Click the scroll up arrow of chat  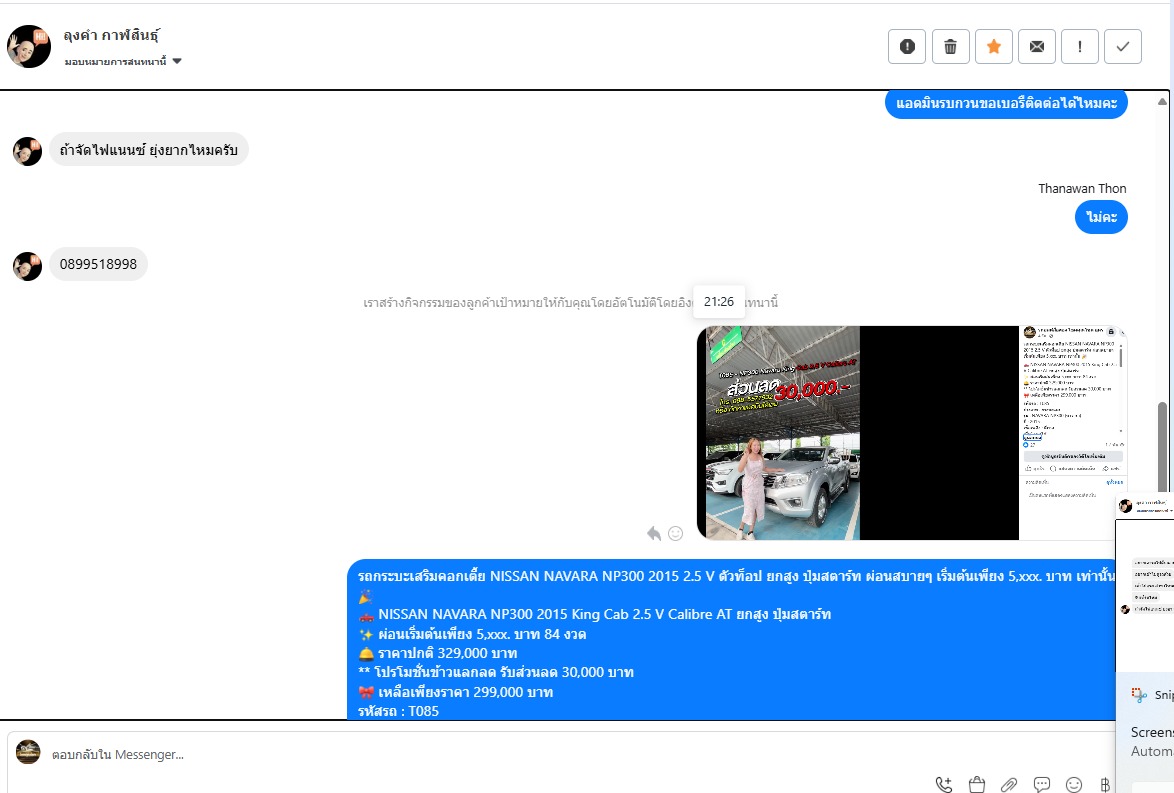1162,102
